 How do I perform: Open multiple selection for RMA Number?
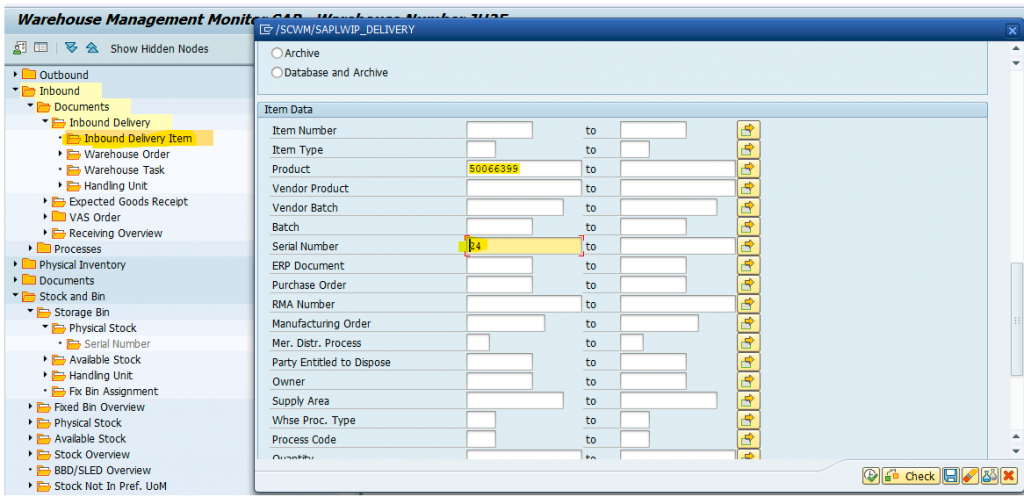(748, 304)
